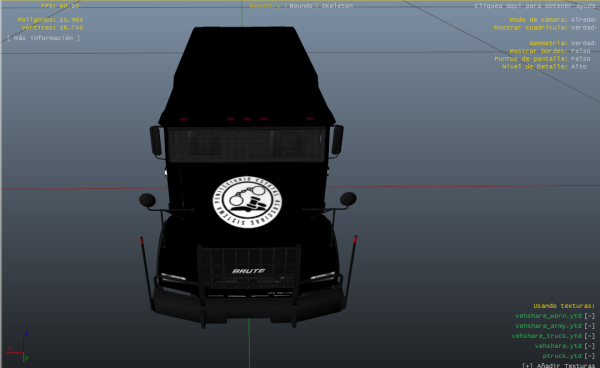Select the ptruck.ytd texture entry
Viewport: 600px width, 368px height.
click(x=562, y=356)
